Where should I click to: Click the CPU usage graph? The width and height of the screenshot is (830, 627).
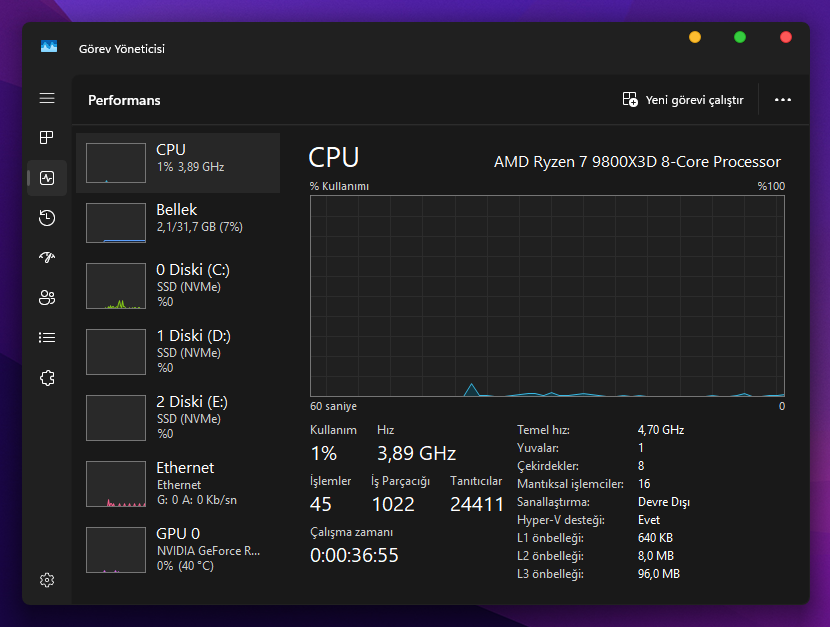click(x=547, y=296)
